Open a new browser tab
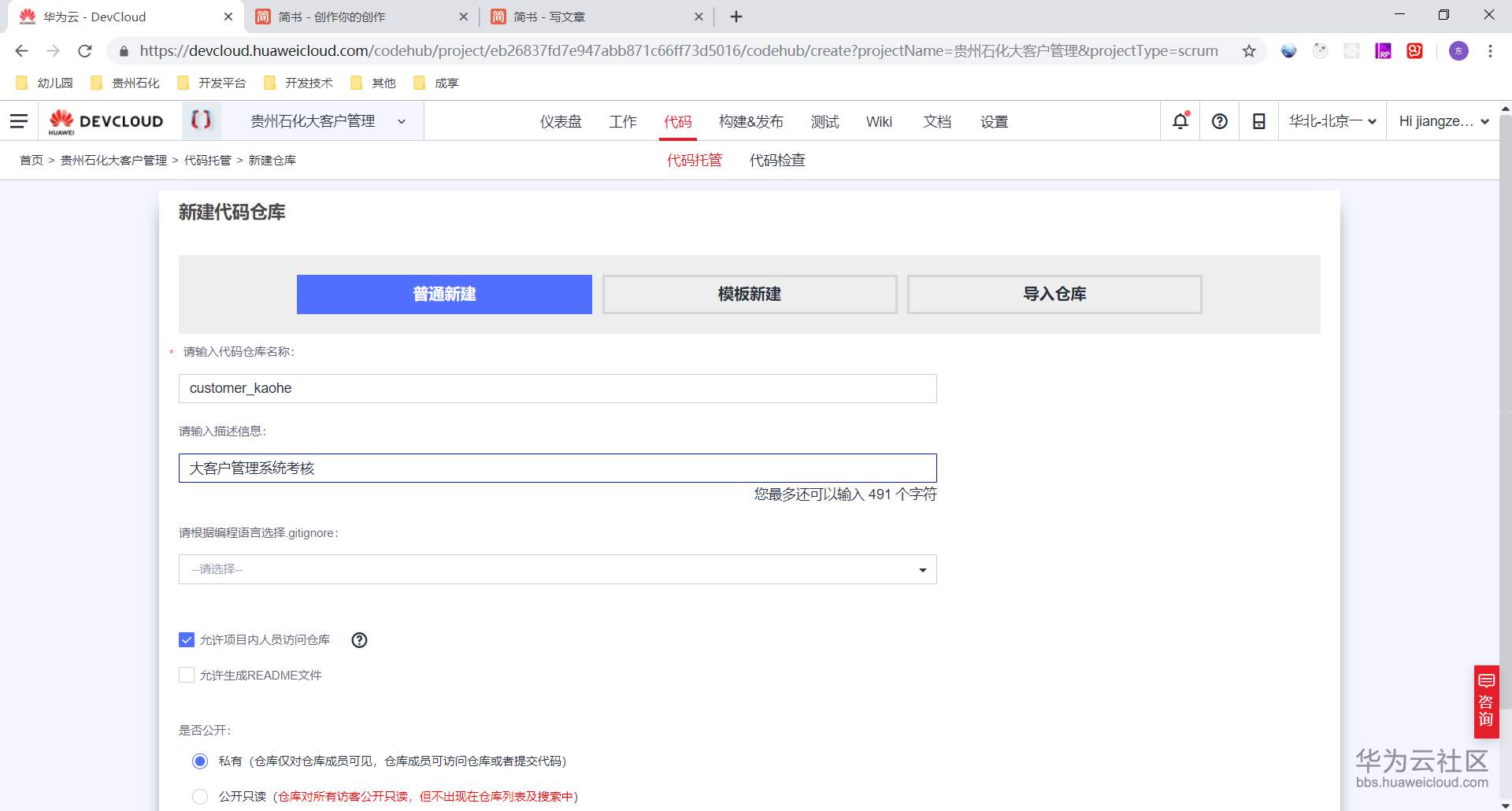Screen dimensions: 1512x811 click(736, 17)
